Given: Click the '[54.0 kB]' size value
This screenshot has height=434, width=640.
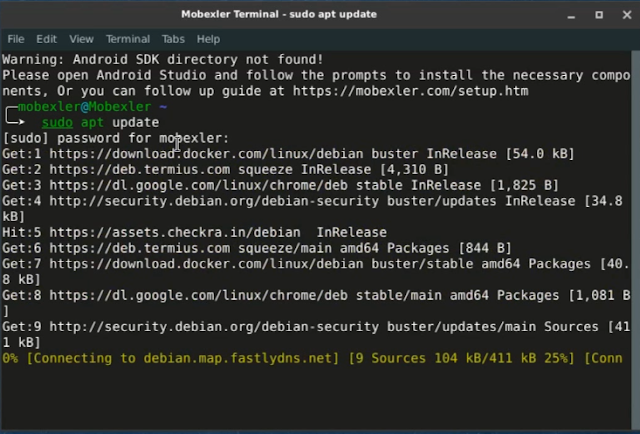Looking at the screenshot, I should pyautogui.click(x=540, y=154).
